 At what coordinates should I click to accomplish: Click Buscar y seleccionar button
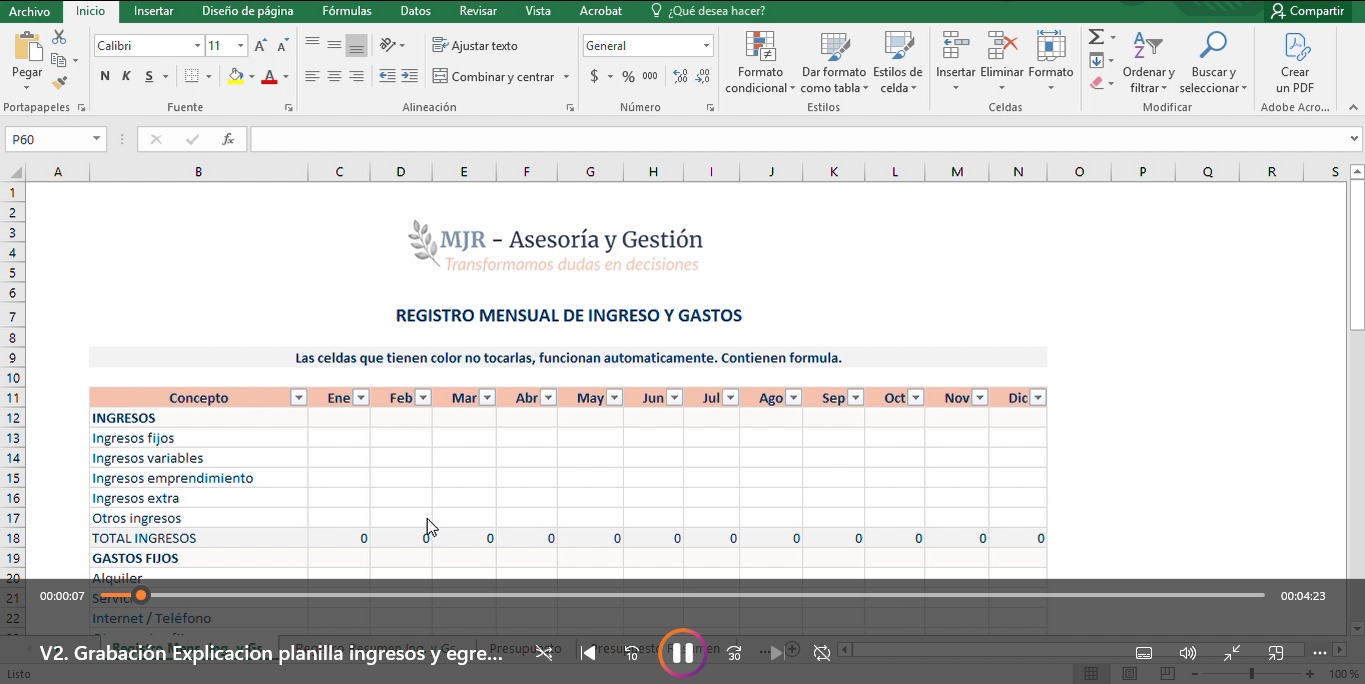(1213, 63)
